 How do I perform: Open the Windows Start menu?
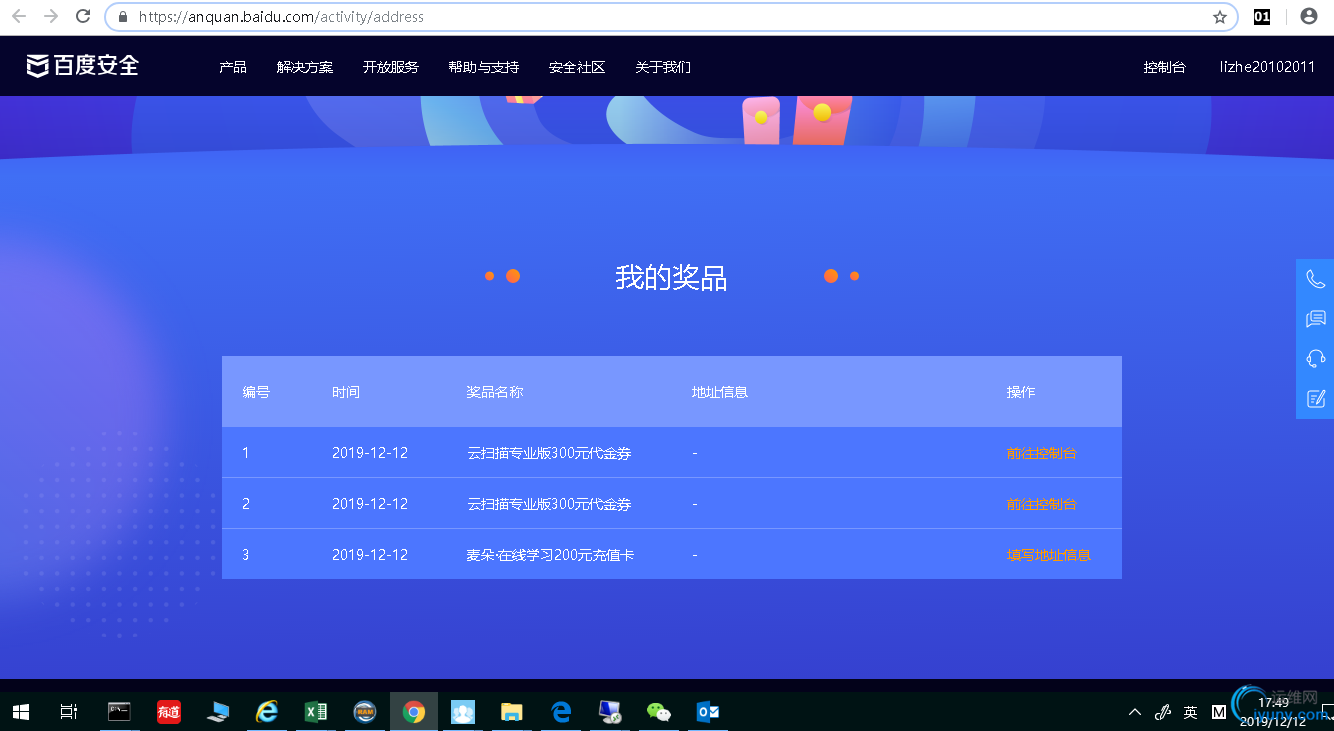pos(20,712)
